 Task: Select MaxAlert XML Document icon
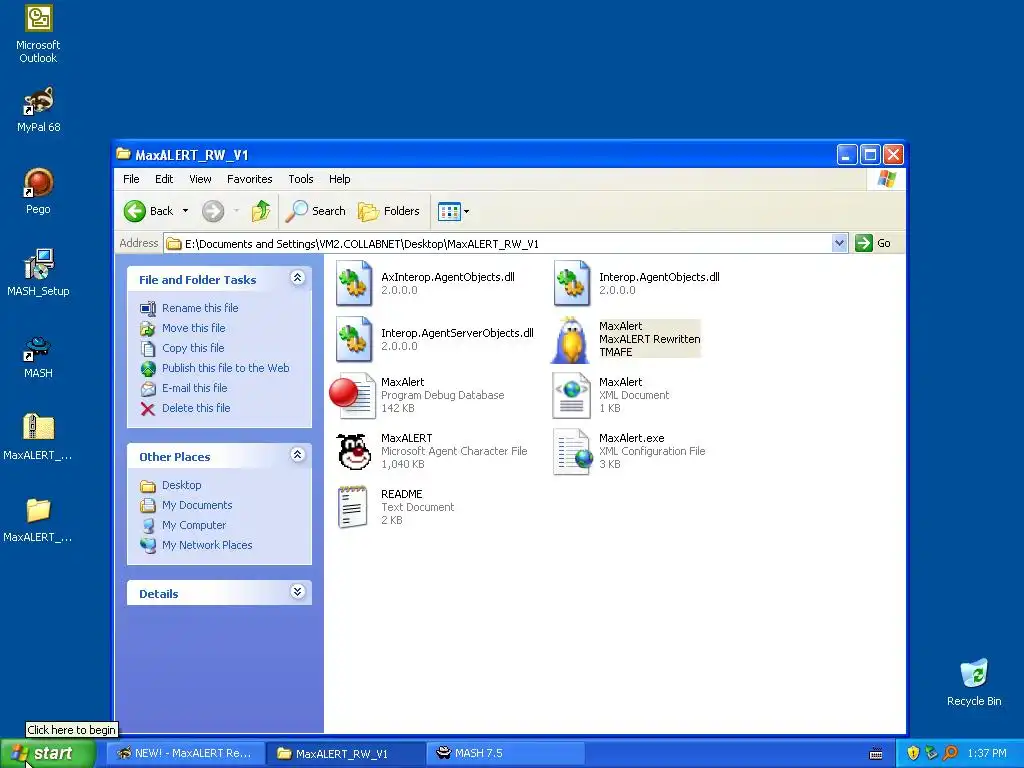click(x=571, y=395)
